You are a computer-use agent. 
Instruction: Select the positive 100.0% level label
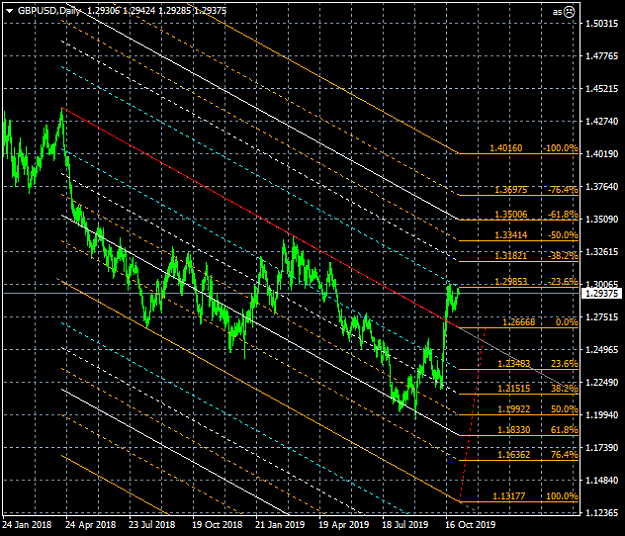562,496
